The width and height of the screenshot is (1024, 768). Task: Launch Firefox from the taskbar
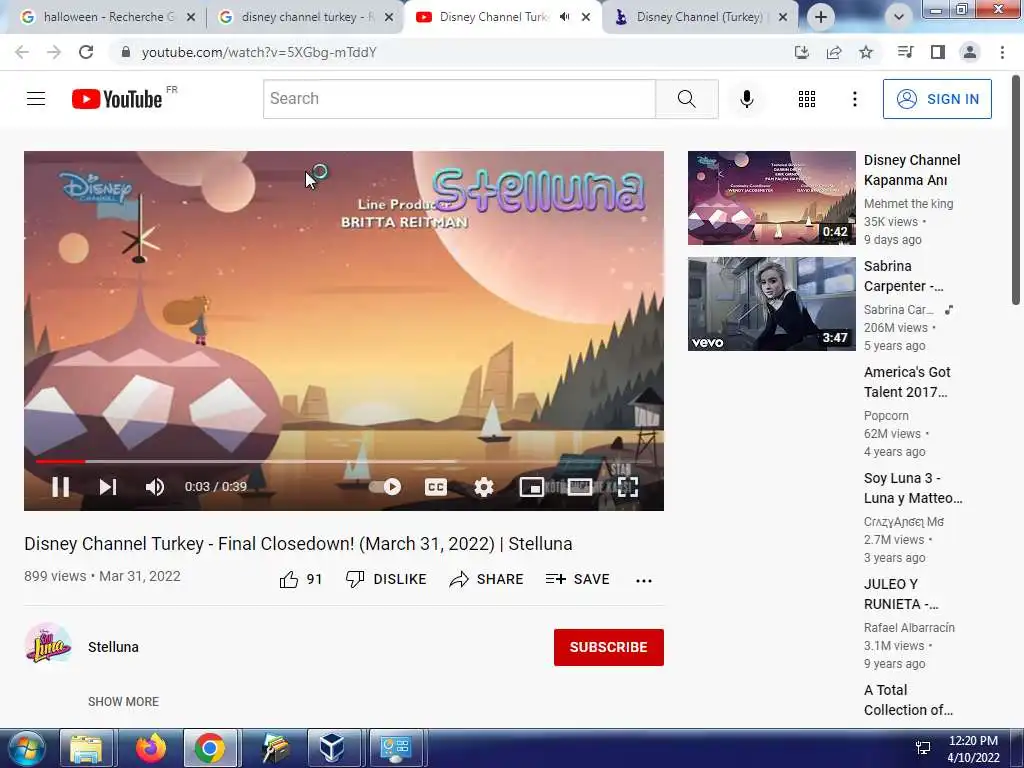[151, 748]
